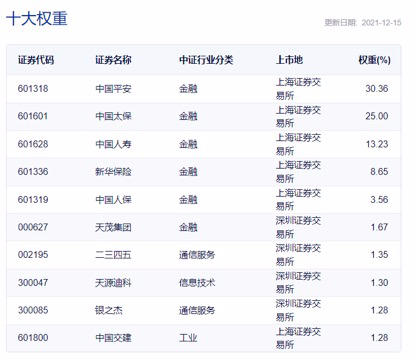The width and height of the screenshot is (418, 360).
Task: Select security name 中国平安
Action: tap(113, 89)
